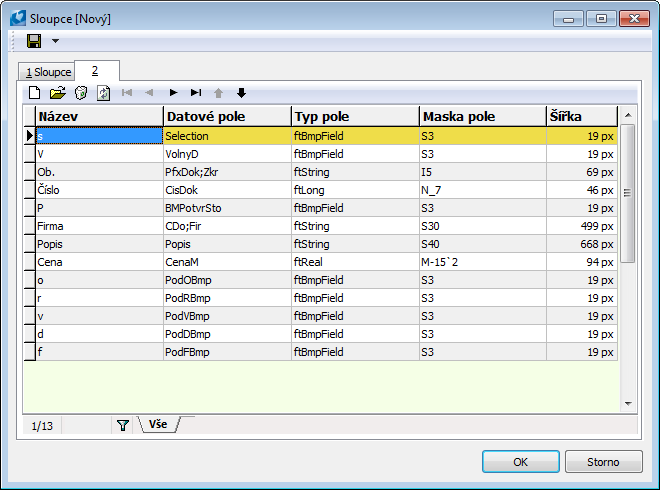Image resolution: width=660 pixels, height=490 pixels.
Task: Click the vertical scrollbar thumb
Action: [x=628, y=193]
